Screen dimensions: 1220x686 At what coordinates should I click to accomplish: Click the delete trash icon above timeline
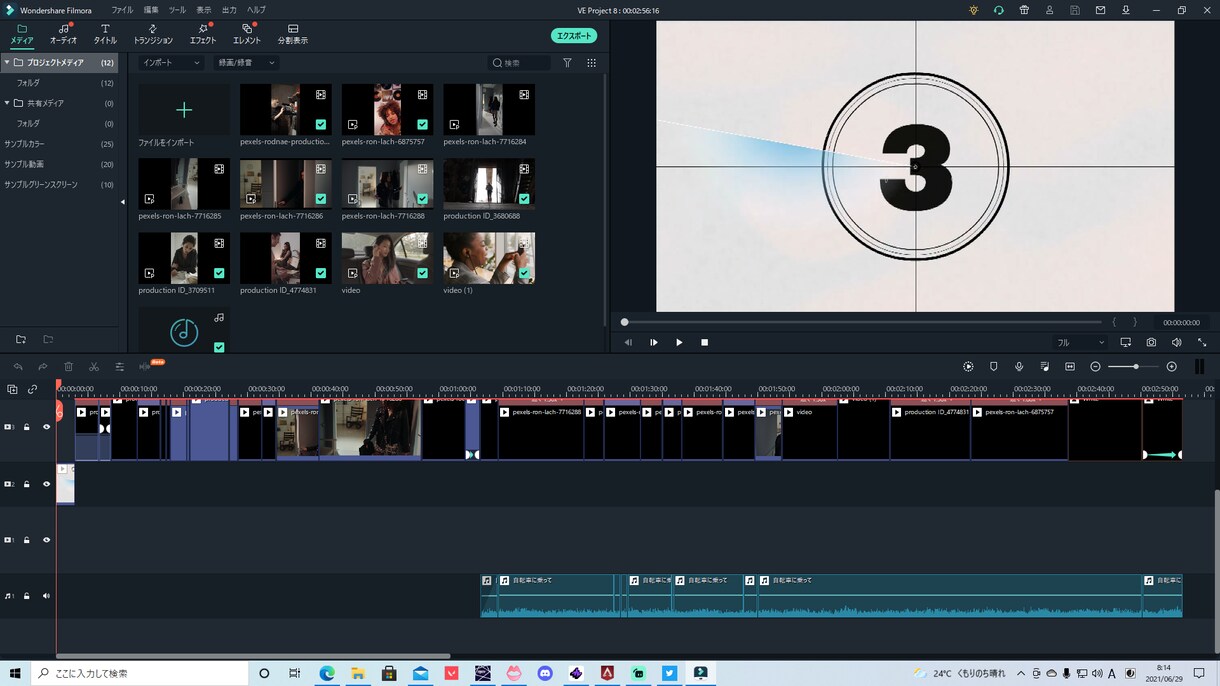pyautogui.click(x=68, y=367)
